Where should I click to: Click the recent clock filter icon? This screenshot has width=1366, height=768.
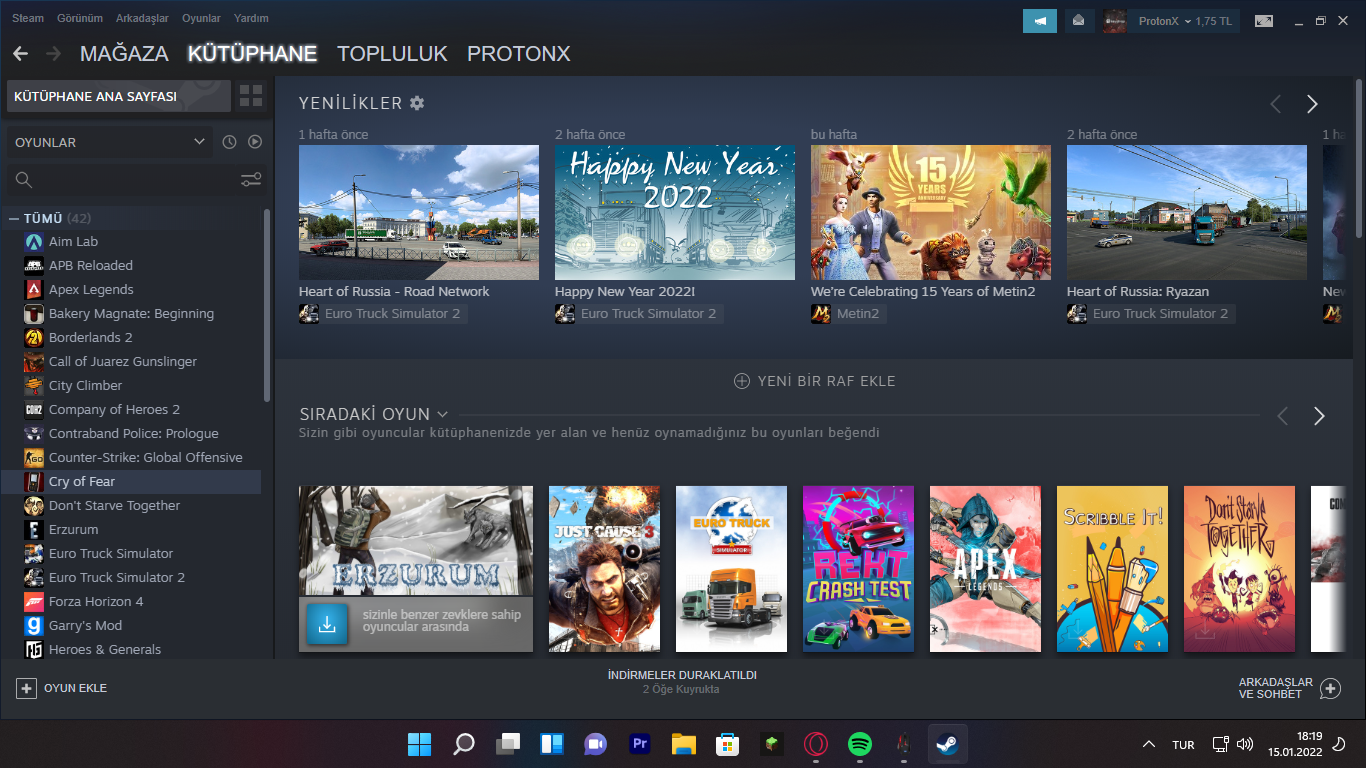click(229, 142)
